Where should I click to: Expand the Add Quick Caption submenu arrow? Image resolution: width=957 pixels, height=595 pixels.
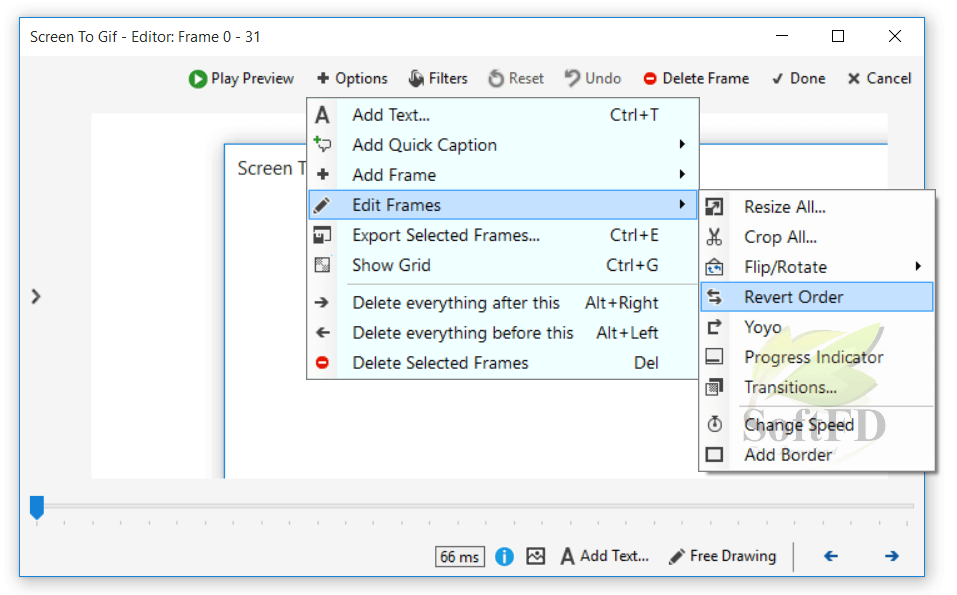(x=682, y=144)
